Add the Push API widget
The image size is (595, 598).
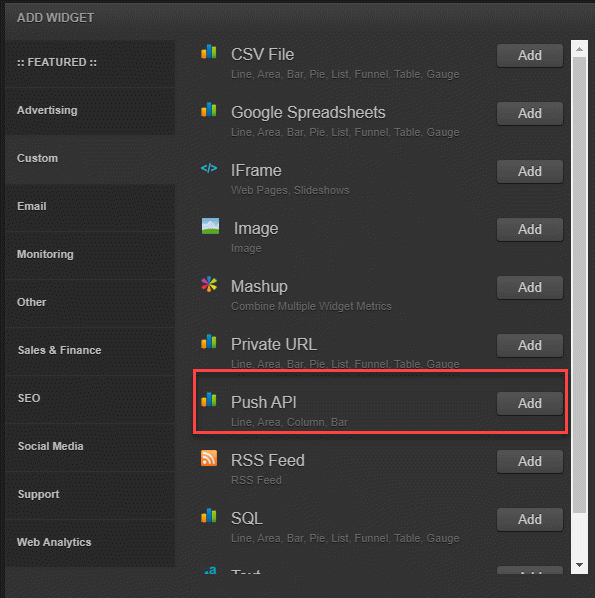[x=529, y=403]
